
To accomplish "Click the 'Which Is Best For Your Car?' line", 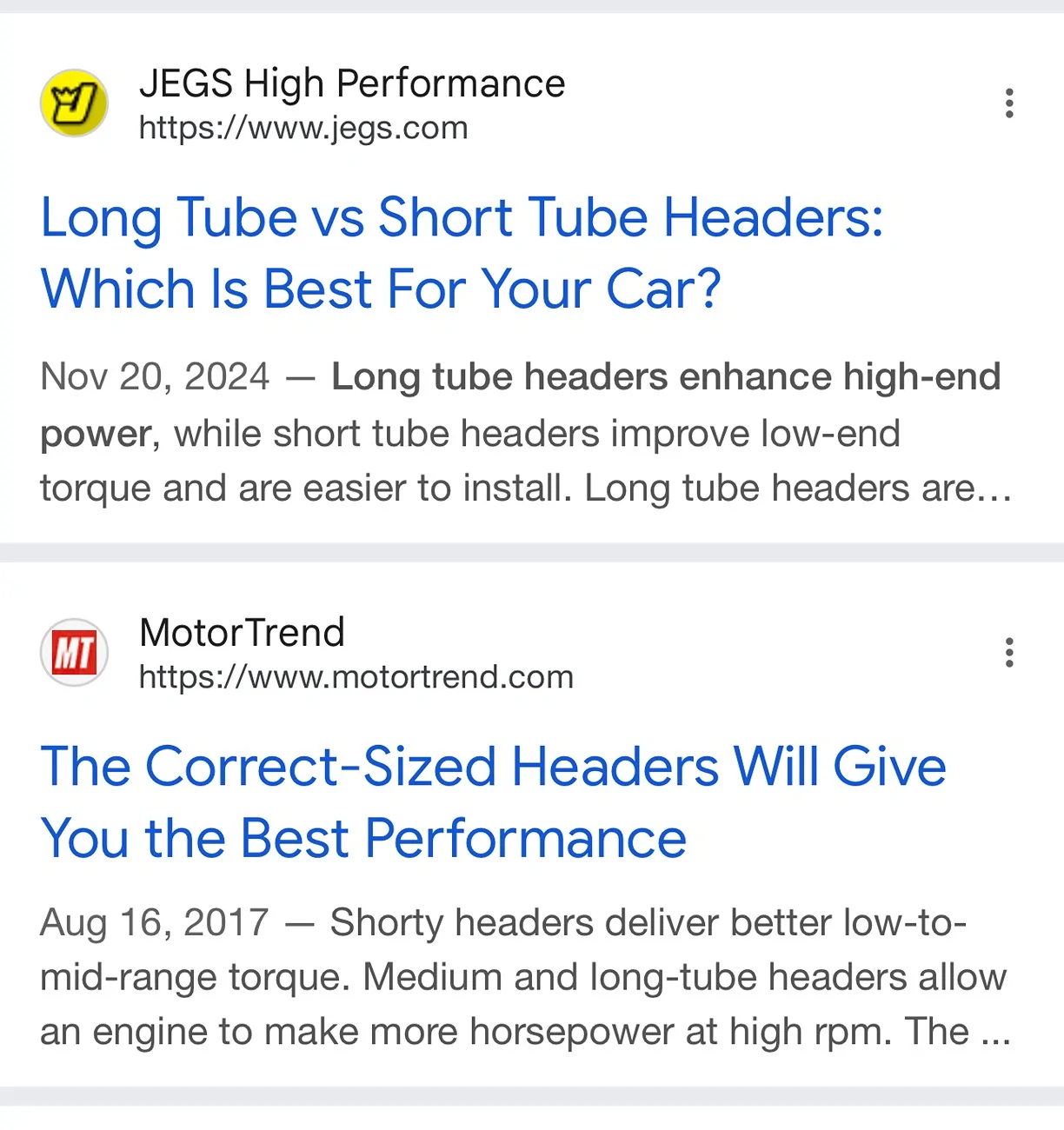I will tap(381, 289).
